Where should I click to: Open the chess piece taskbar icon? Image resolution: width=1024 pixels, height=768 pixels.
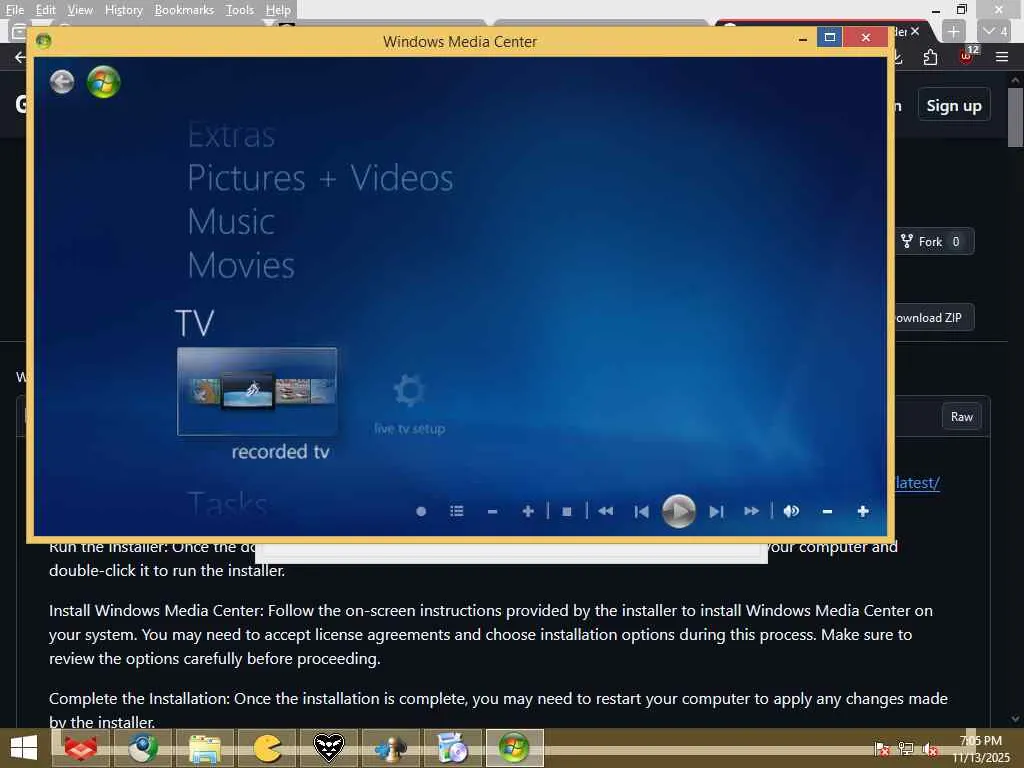[x=391, y=748]
